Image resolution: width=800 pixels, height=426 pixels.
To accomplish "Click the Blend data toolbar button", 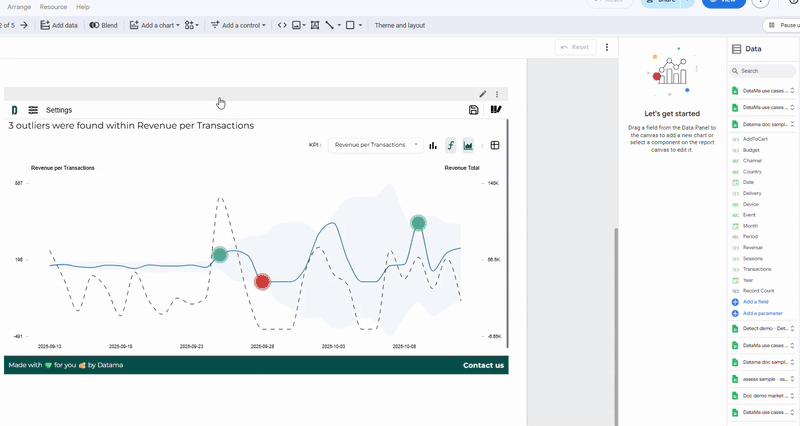I will click(x=103, y=25).
